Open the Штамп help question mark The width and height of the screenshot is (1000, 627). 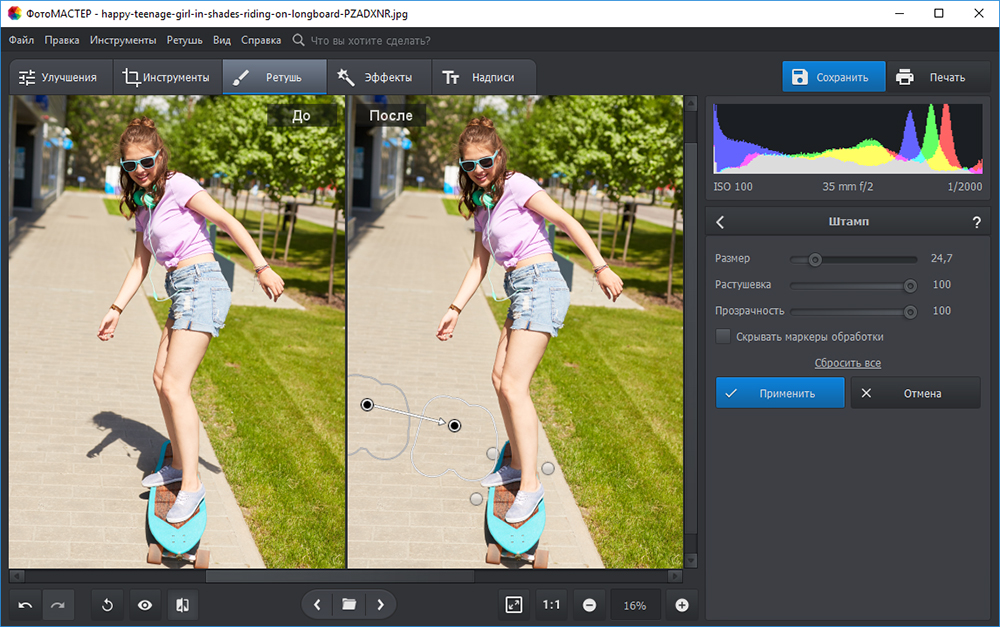coord(976,222)
